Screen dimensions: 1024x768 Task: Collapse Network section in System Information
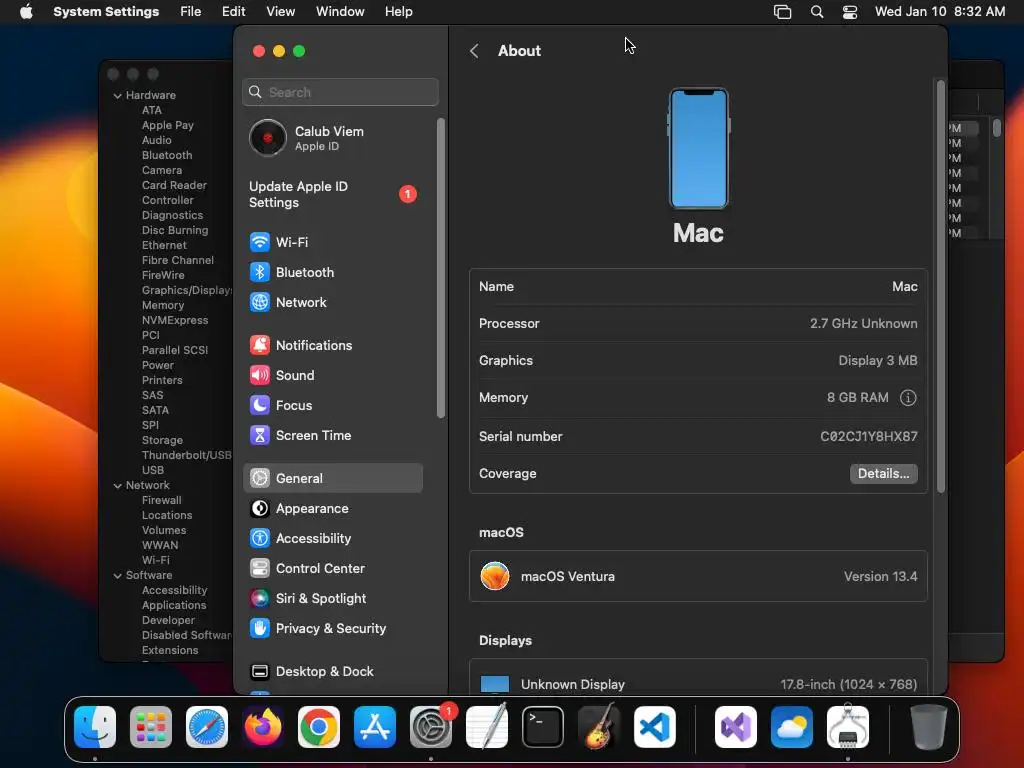click(x=118, y=485)
